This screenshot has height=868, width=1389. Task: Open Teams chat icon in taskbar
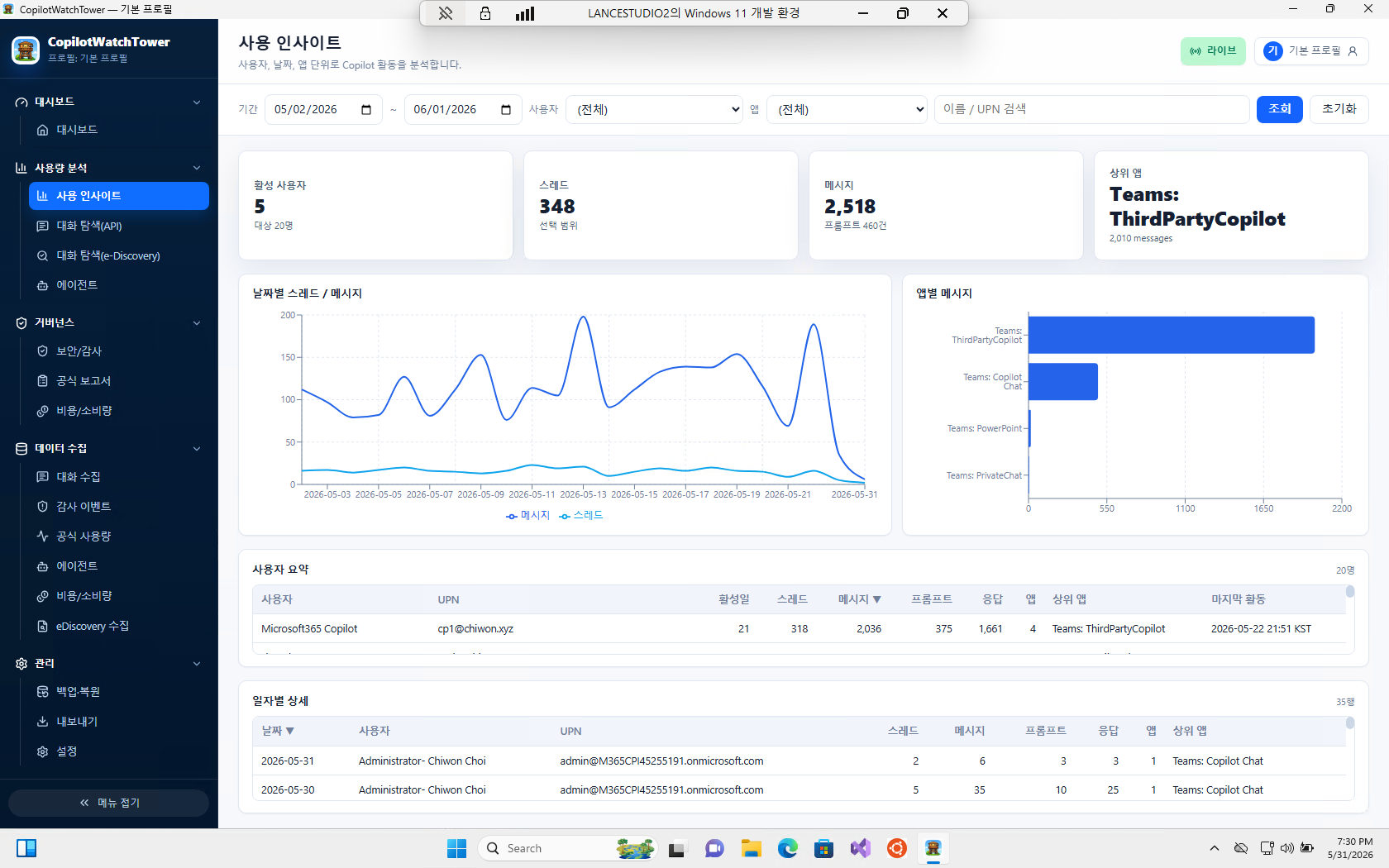click(x=715, y=848)
